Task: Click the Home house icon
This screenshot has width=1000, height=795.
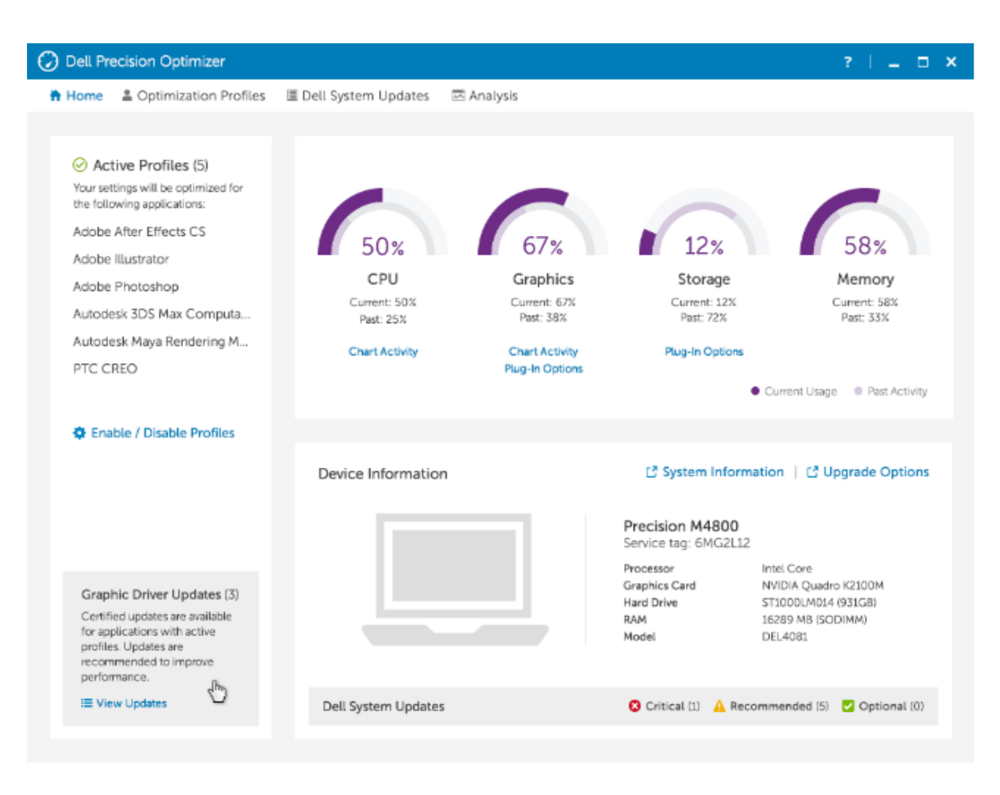Action: pos(55,96)
